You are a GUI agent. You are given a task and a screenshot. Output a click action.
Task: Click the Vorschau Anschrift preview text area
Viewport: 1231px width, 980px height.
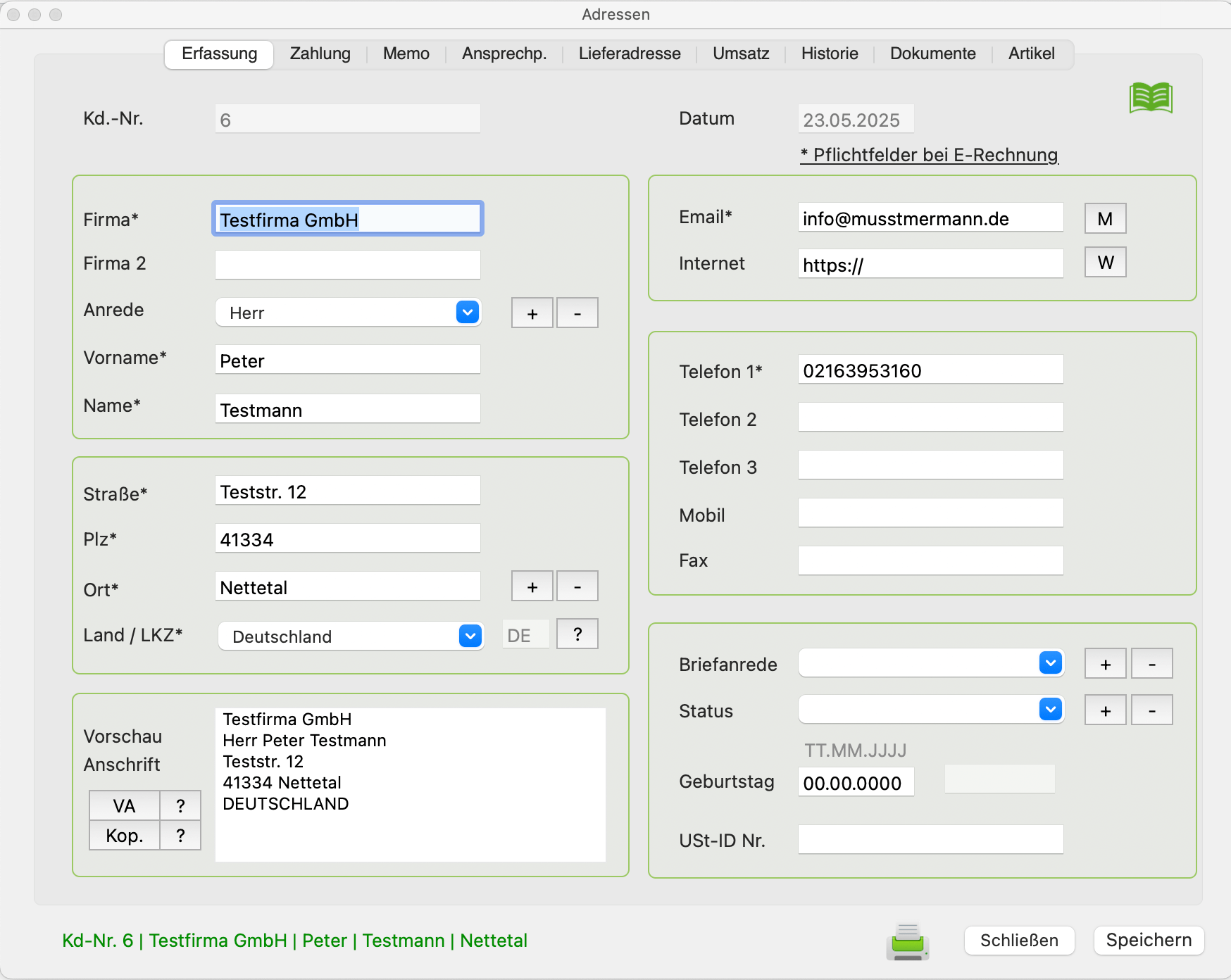[411, 784]
